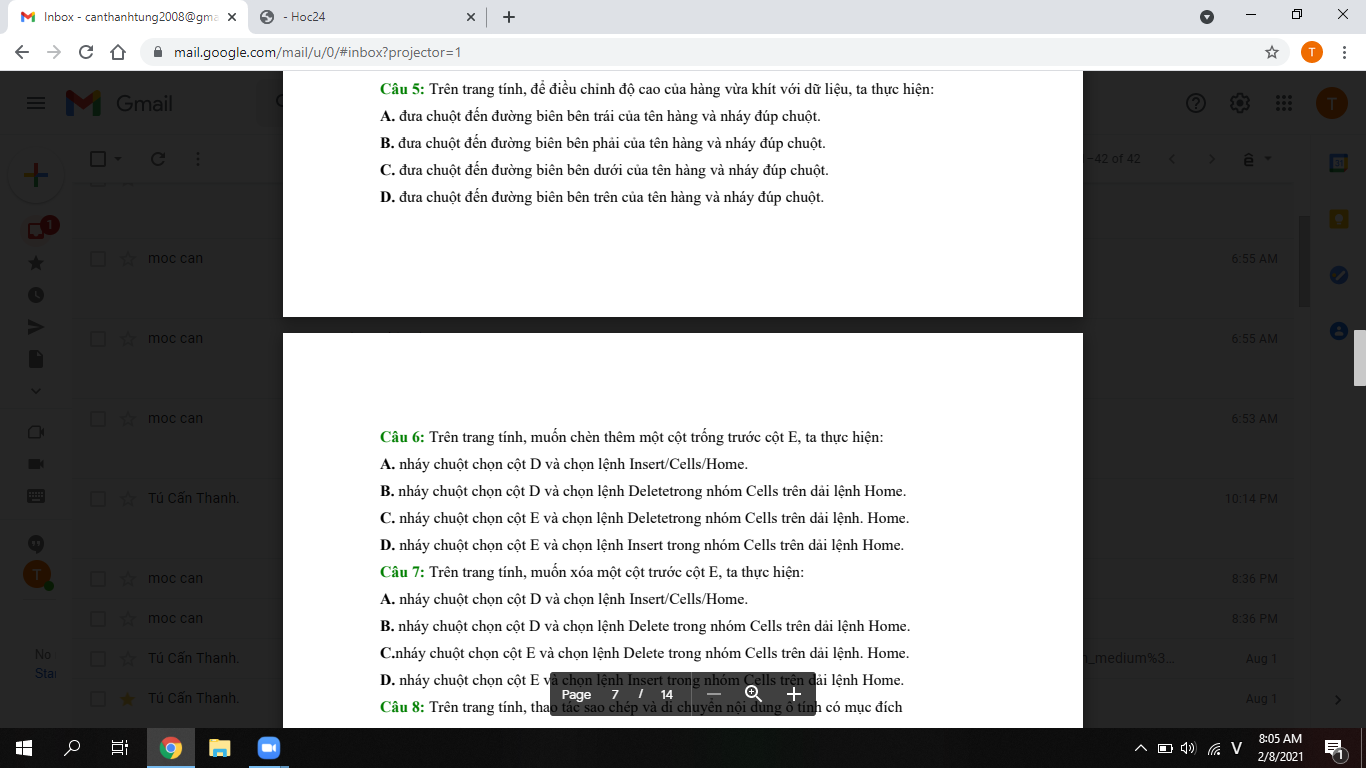Open Gmail Settings gear icon
The image size is (1366, 768).
(x=1240, y=103)
